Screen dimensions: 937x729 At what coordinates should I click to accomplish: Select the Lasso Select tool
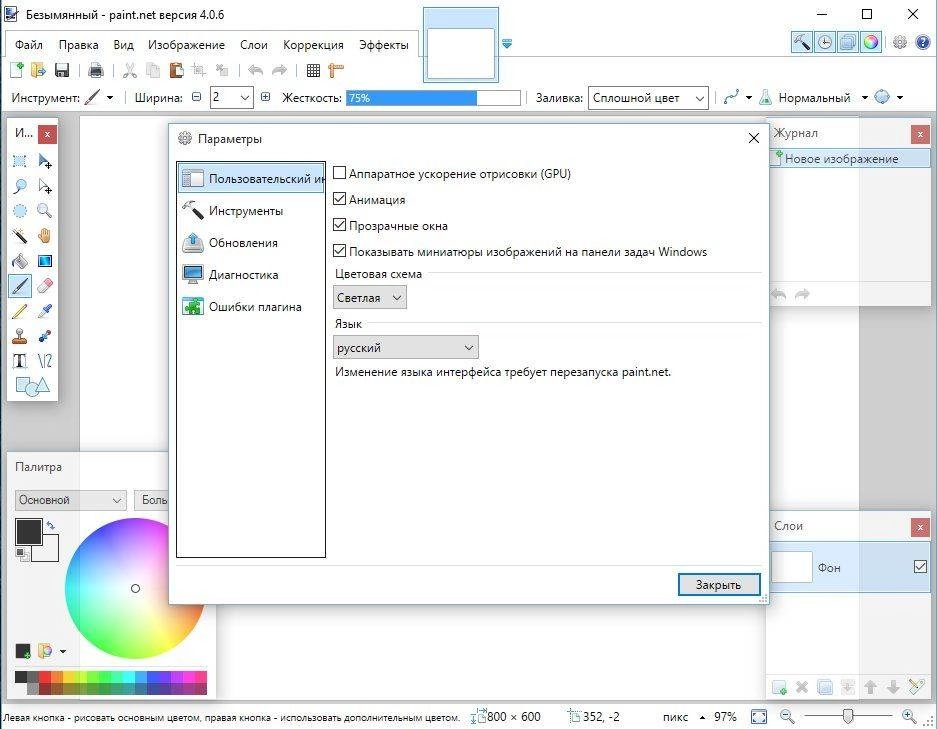click(x=20, y=186)
